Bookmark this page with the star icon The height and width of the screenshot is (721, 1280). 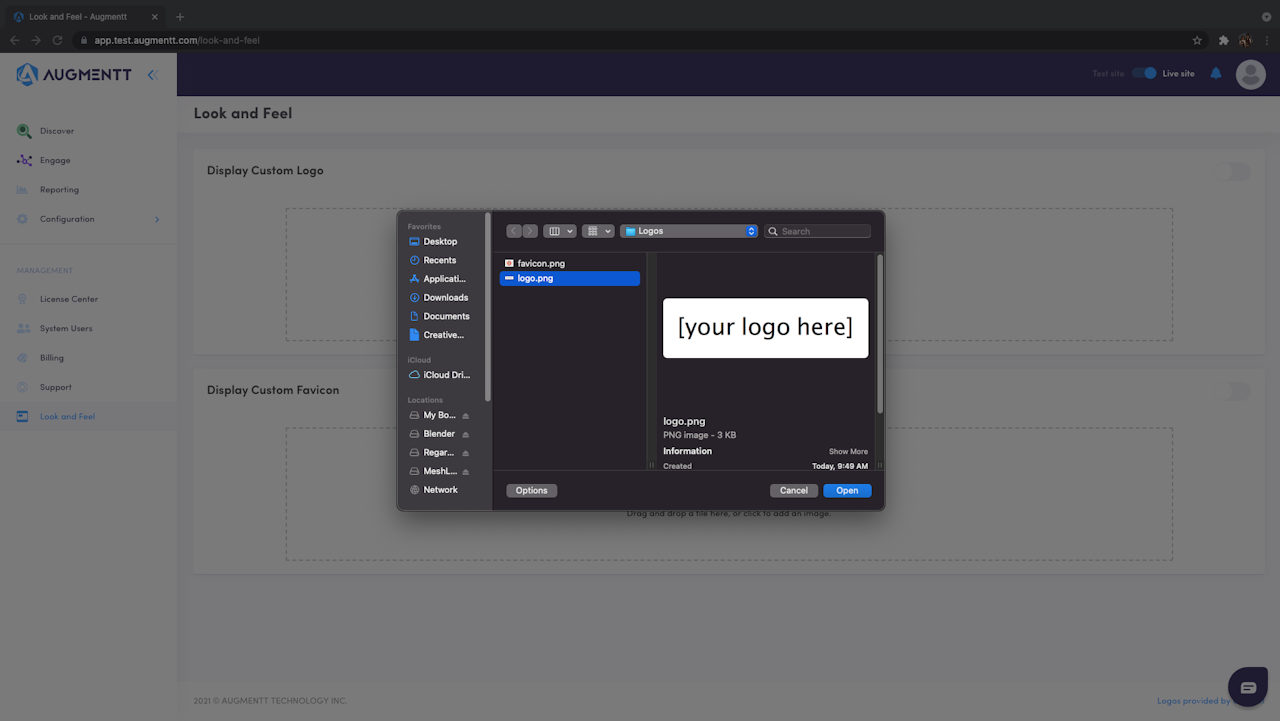click(1197, 40)
